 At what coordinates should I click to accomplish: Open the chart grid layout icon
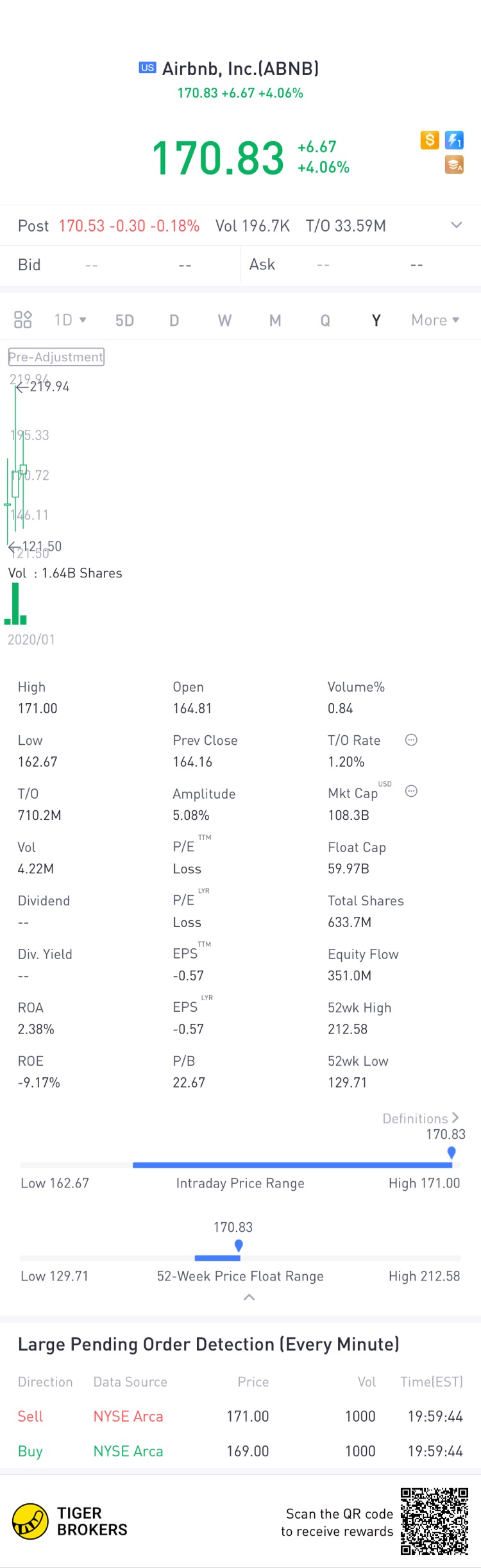(x=23, y=320)
